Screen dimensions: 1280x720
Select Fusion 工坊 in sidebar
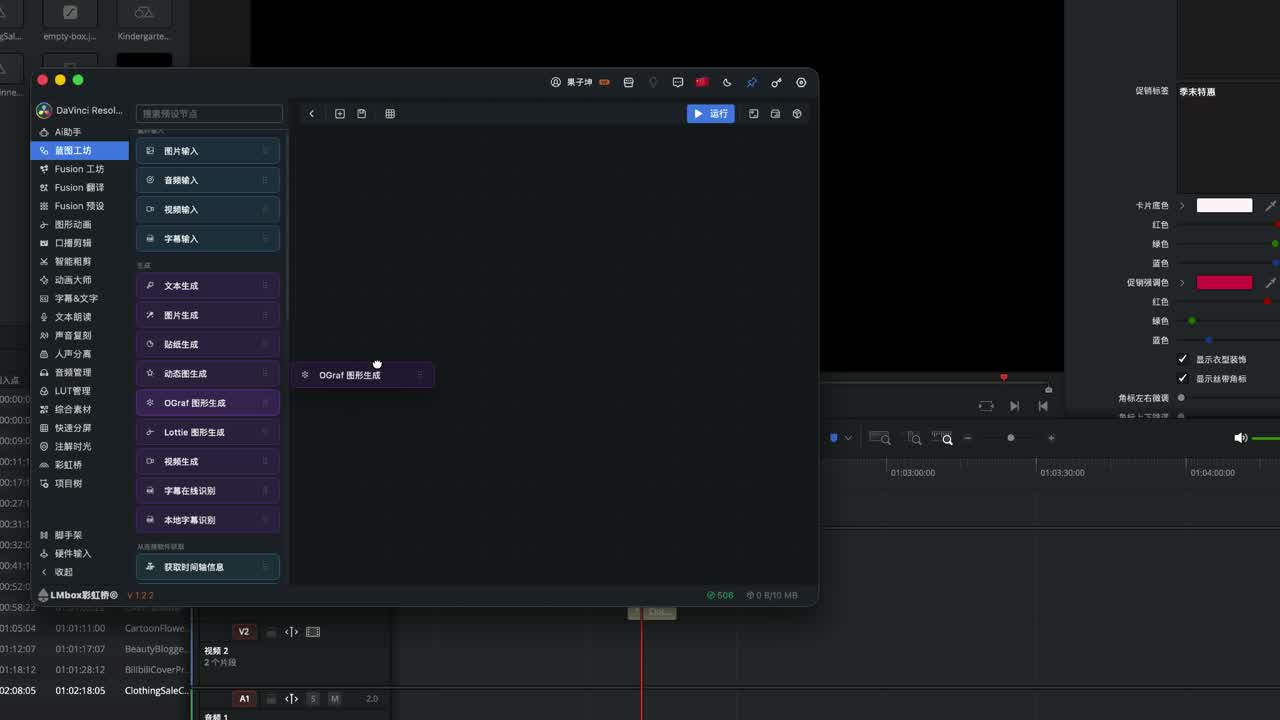[x=80, y=169]
